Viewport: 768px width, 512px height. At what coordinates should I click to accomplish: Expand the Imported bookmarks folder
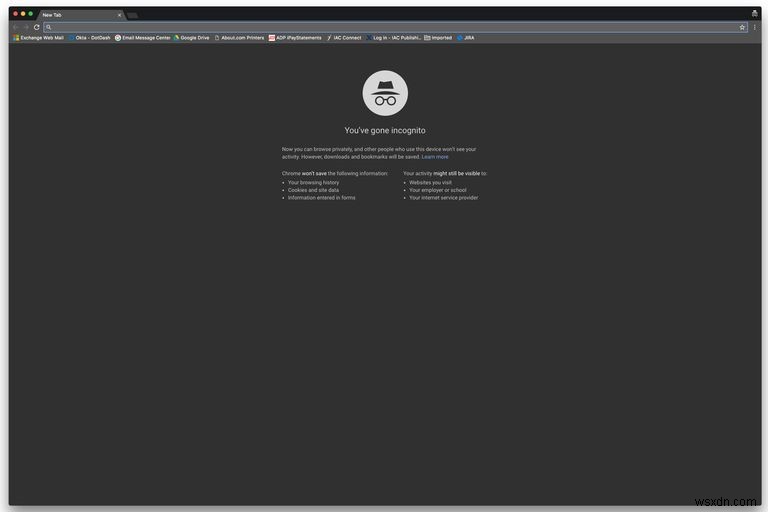pyautogui.click(x=438, y=38)
